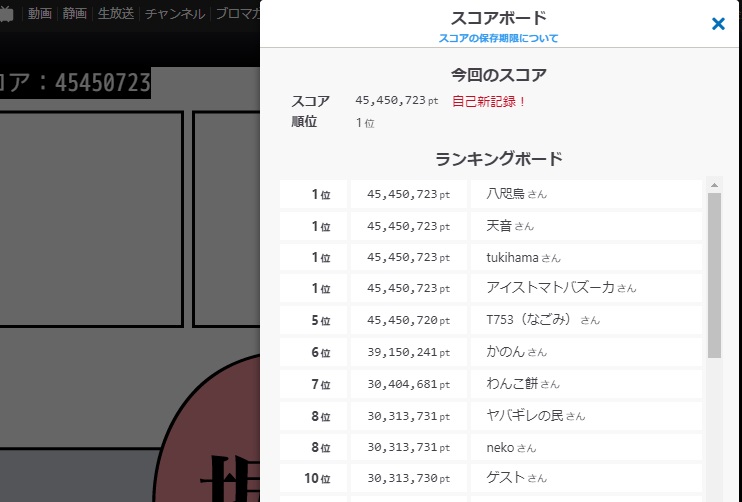Click the scrollbar up arrow
Viewport: 742px width, 502px height.
tap(714, 185)
